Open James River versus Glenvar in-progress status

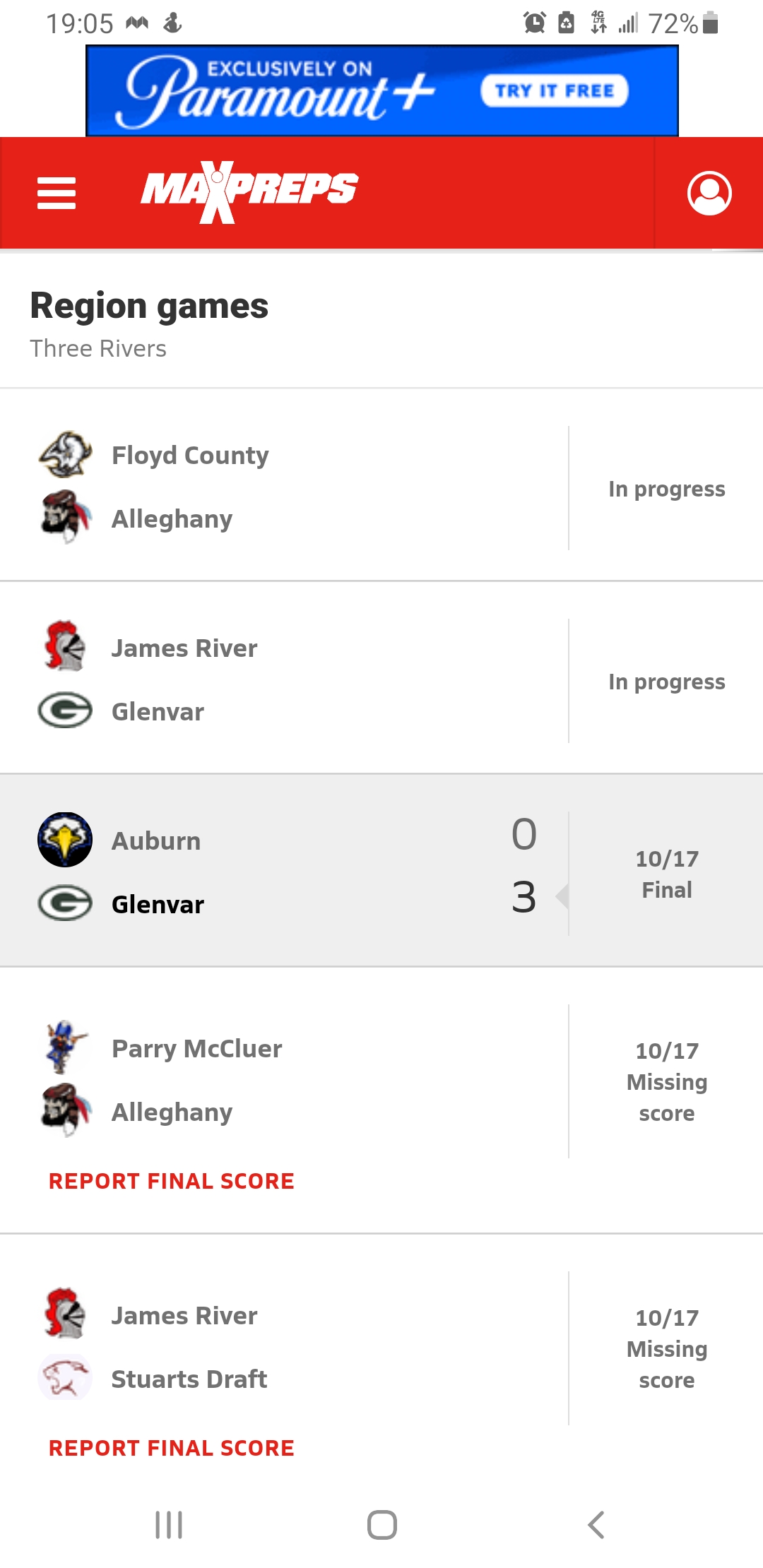tap(666, 682)
